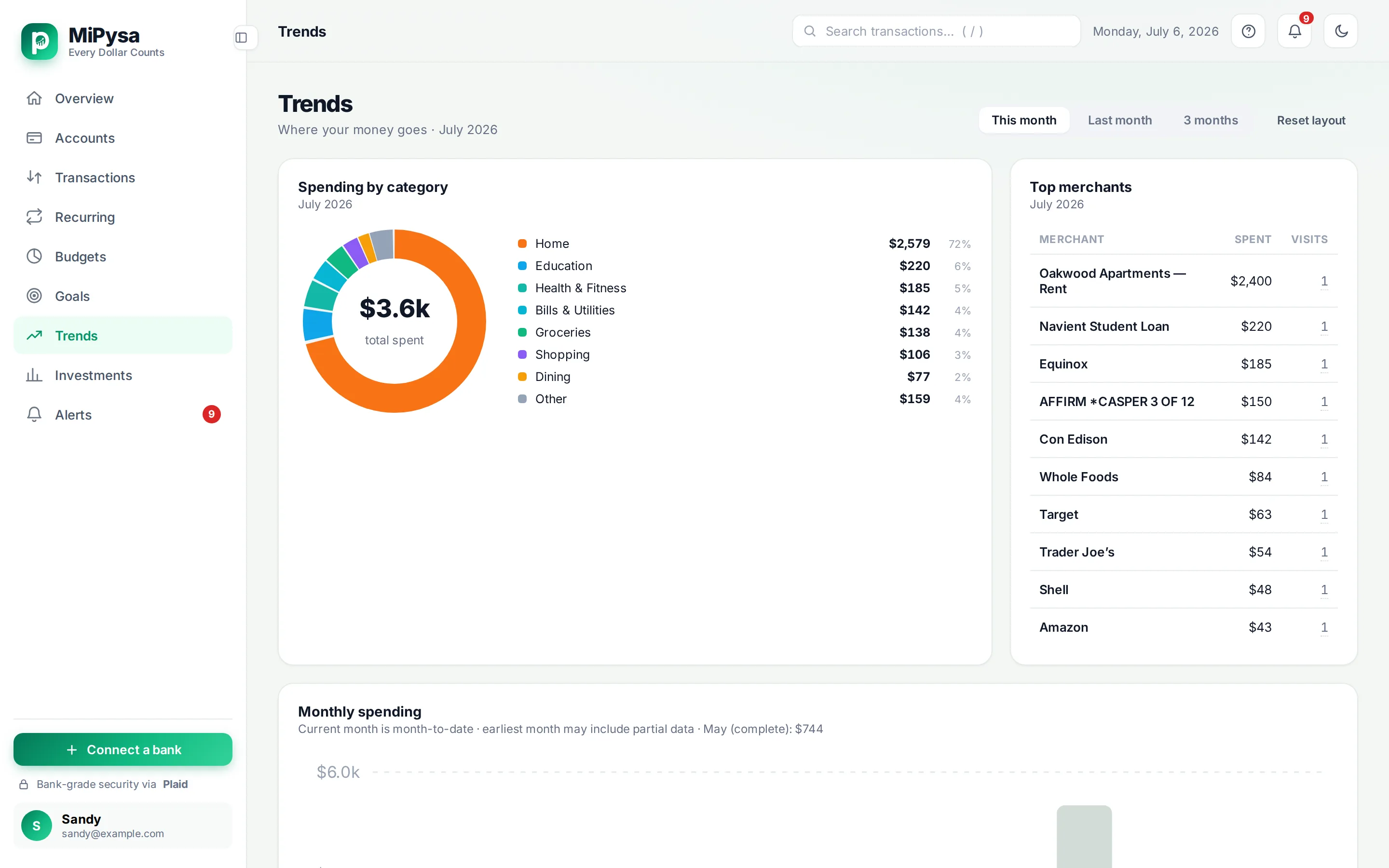
Task: Open notifications bell in top bar
Action: click(x=1294, y=31)
